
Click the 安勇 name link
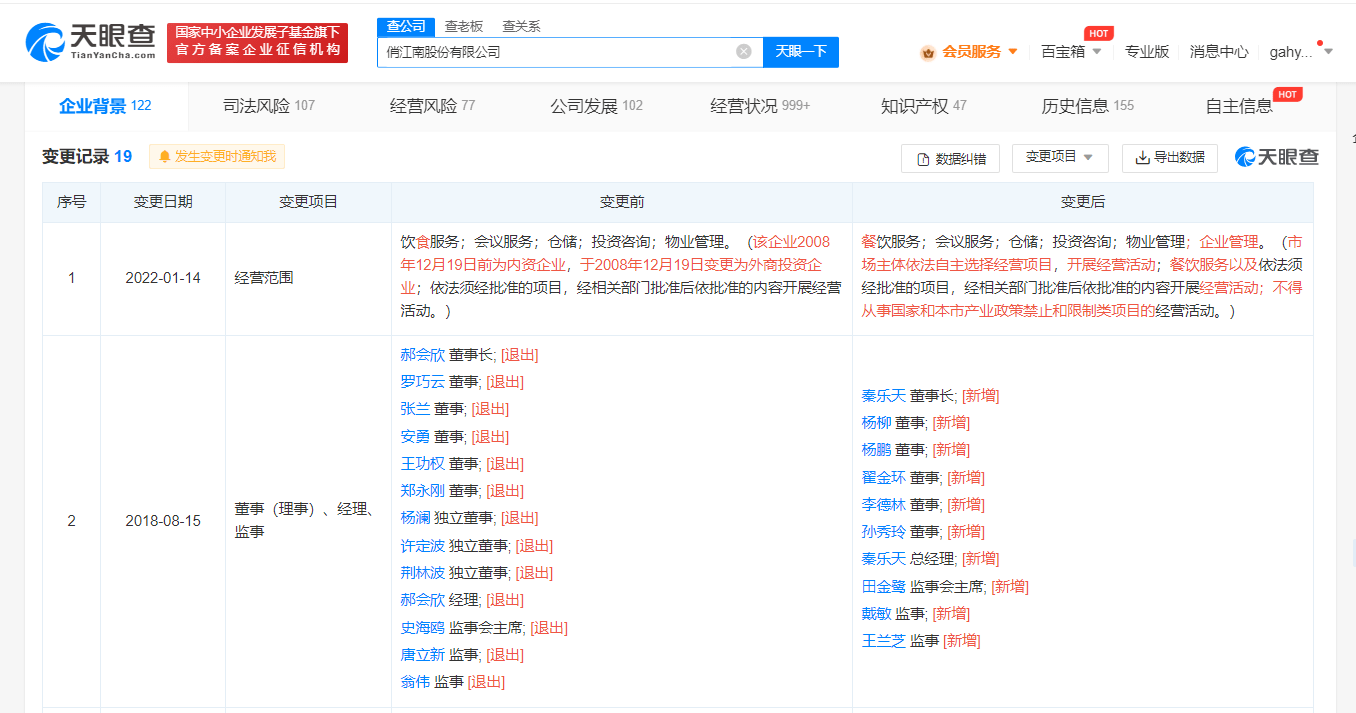click(x=415, y=437)
